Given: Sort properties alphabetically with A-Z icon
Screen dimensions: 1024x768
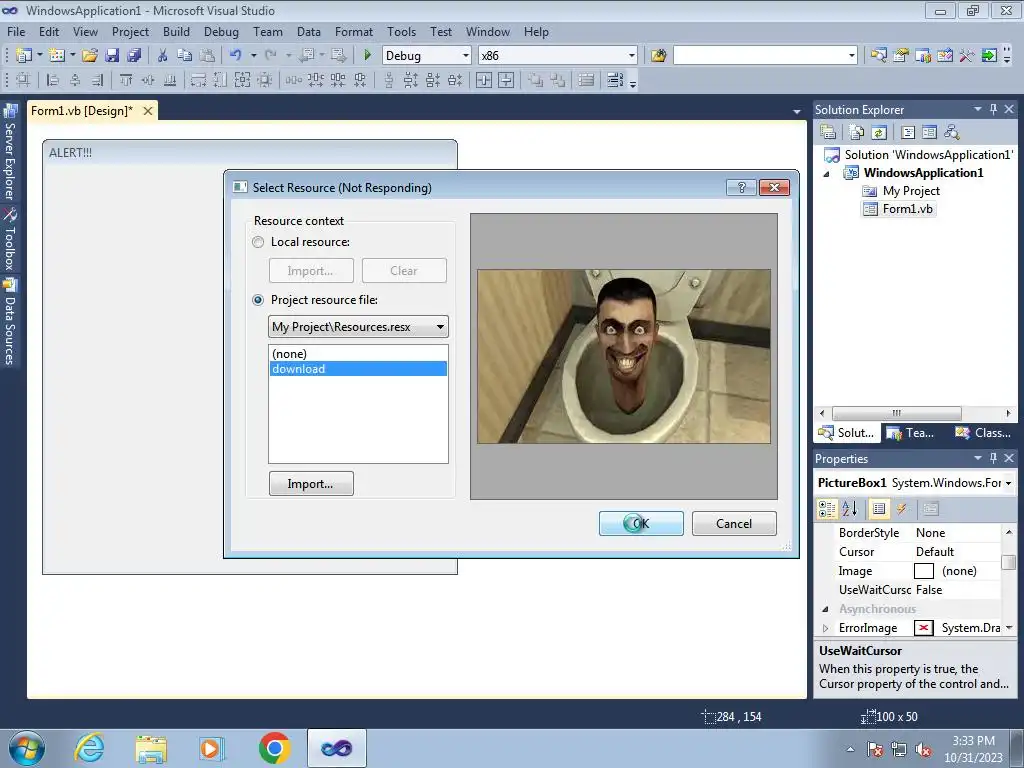Looking at the screenshot, I should [850, 509].
